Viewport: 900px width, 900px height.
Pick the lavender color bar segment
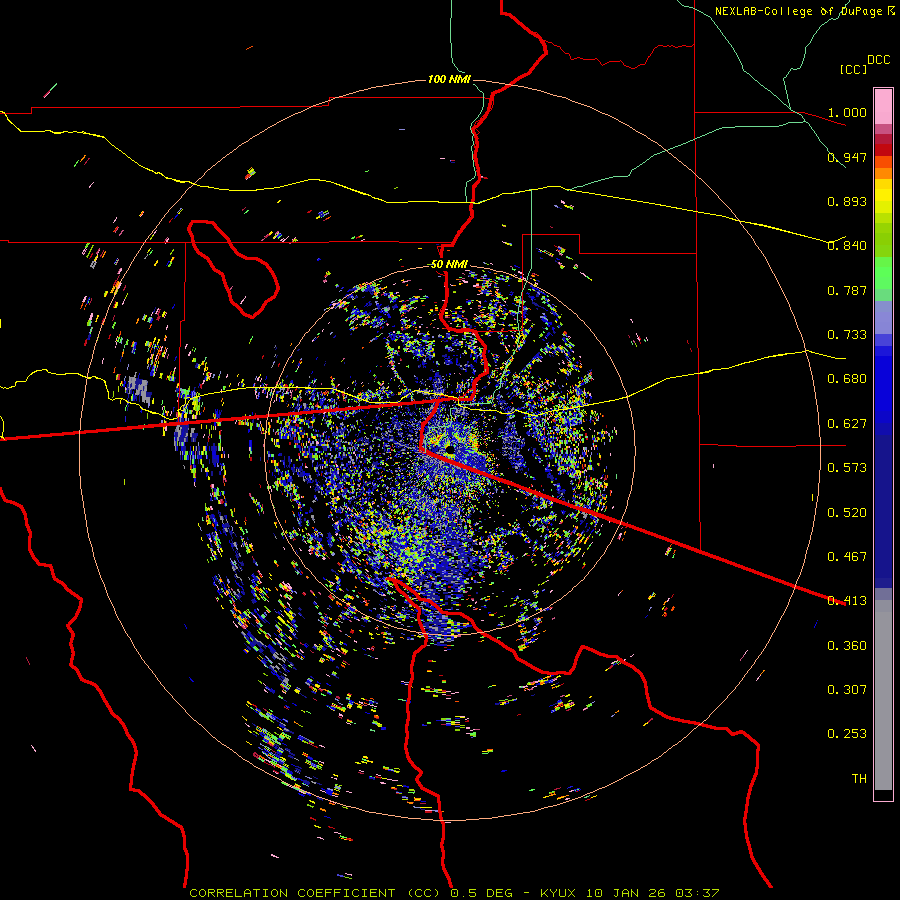click(883, 317)
